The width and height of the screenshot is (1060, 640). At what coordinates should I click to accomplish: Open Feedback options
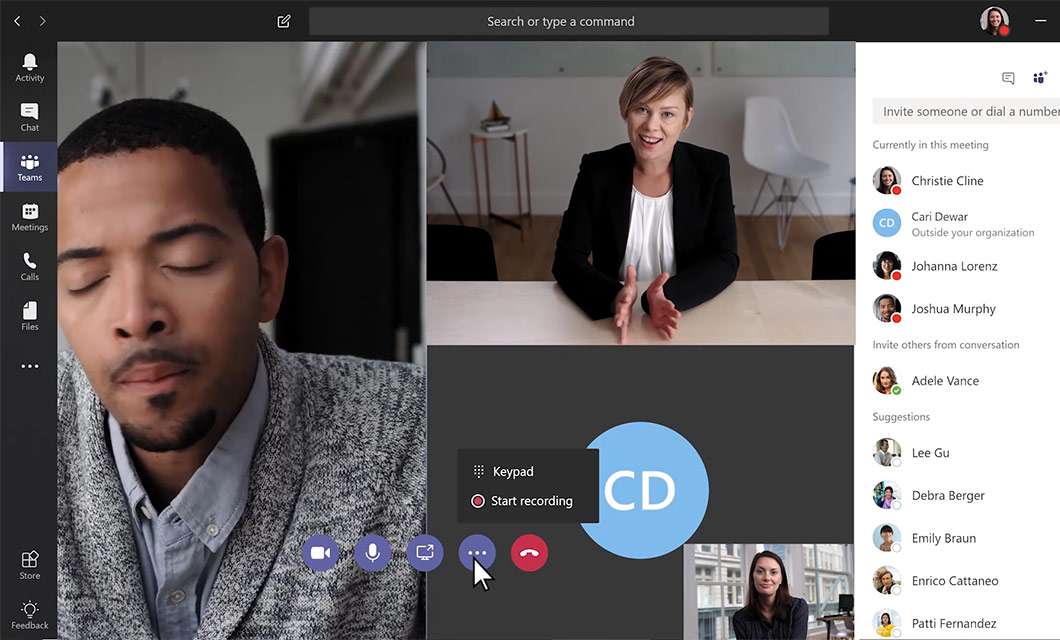coord(29,612)
